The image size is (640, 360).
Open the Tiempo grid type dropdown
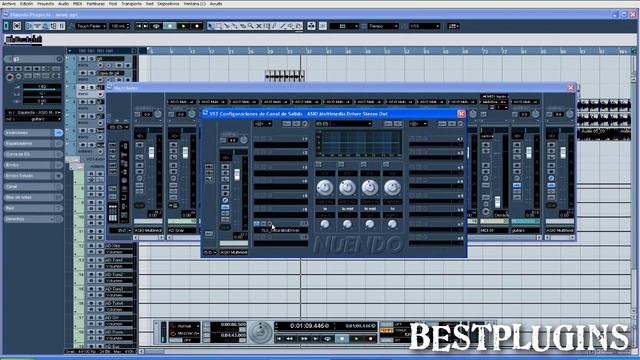[383, 26]
